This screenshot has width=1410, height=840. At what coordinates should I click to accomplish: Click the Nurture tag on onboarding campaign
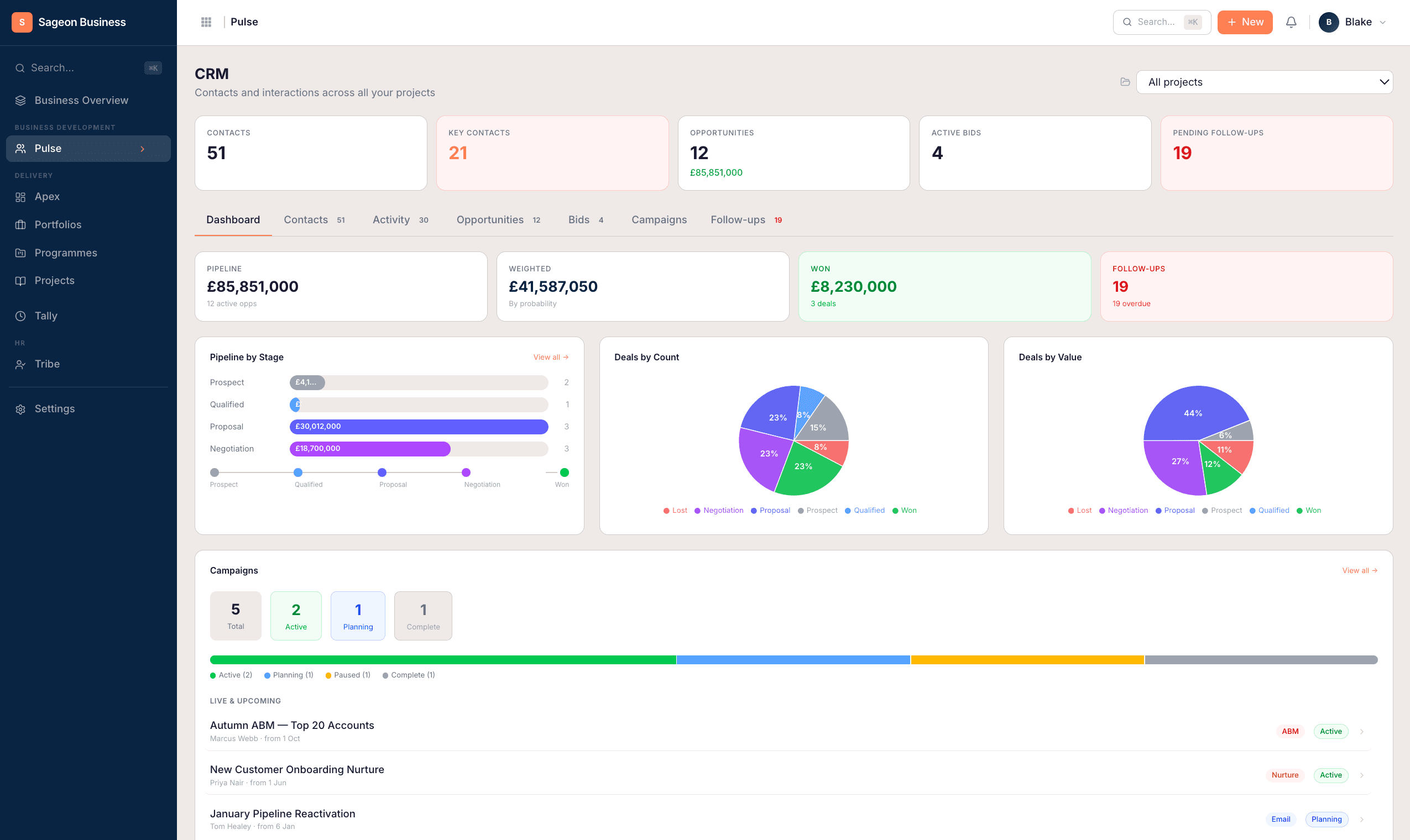pos(1285,775)
